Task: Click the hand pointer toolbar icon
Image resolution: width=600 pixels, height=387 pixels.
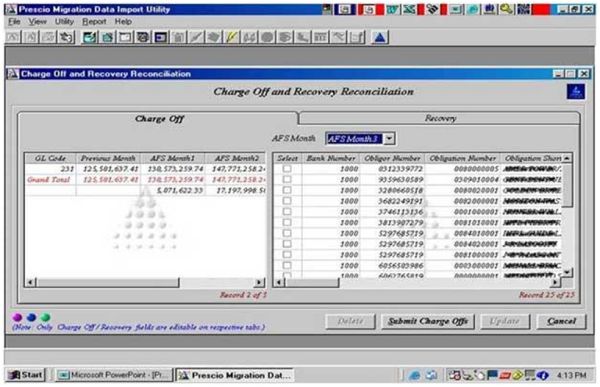Action: [x=67, y=38]
